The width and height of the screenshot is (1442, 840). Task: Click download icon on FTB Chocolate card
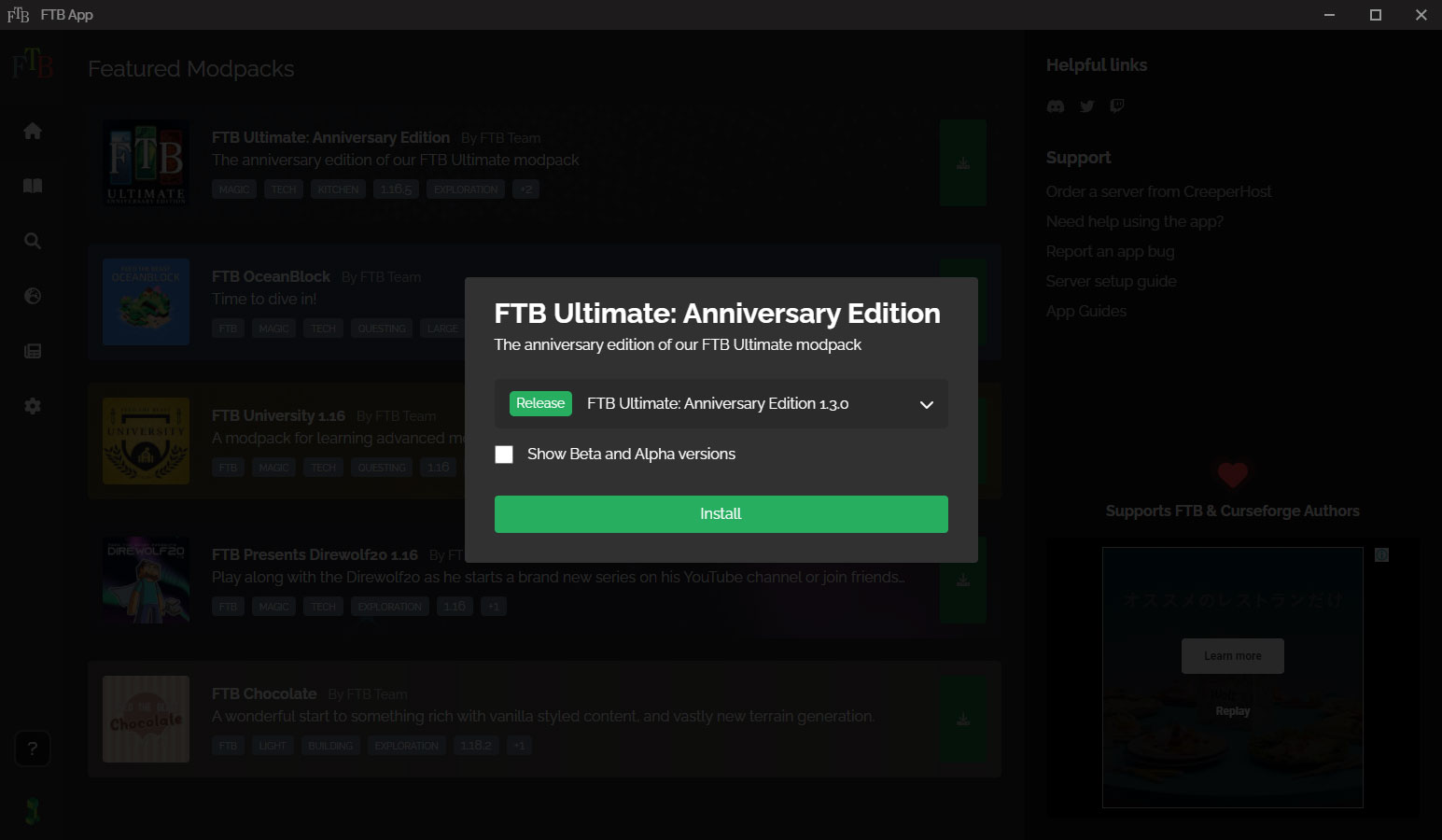coord(963,720)
